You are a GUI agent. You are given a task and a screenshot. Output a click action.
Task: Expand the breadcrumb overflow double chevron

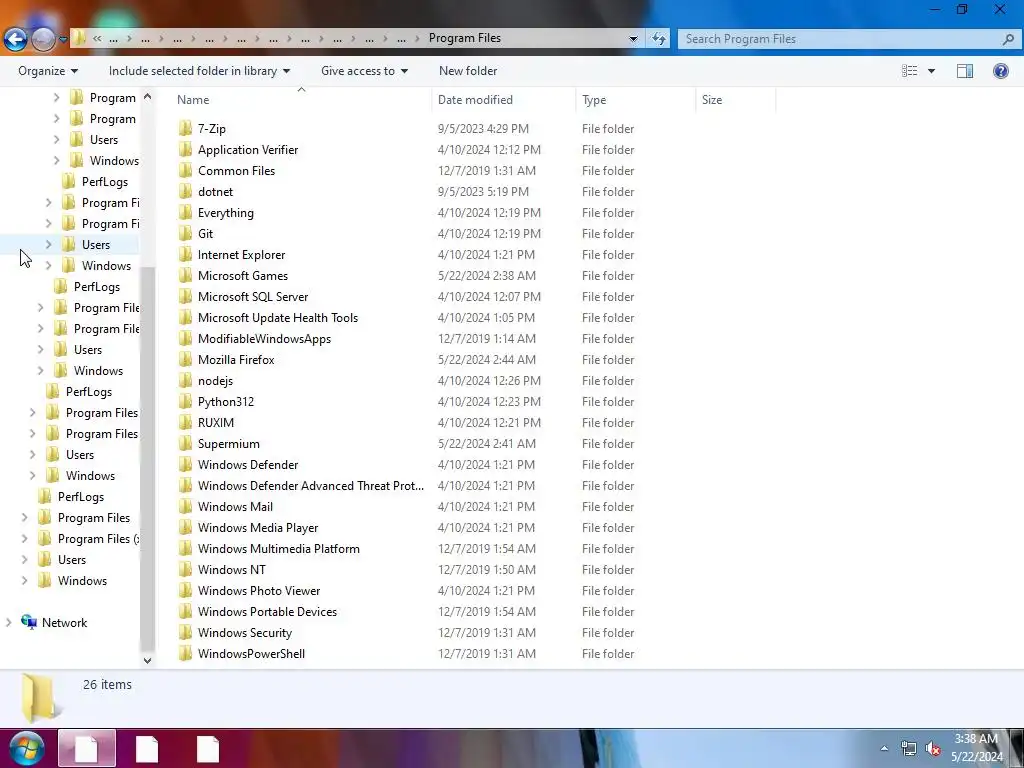coord(97,39)
